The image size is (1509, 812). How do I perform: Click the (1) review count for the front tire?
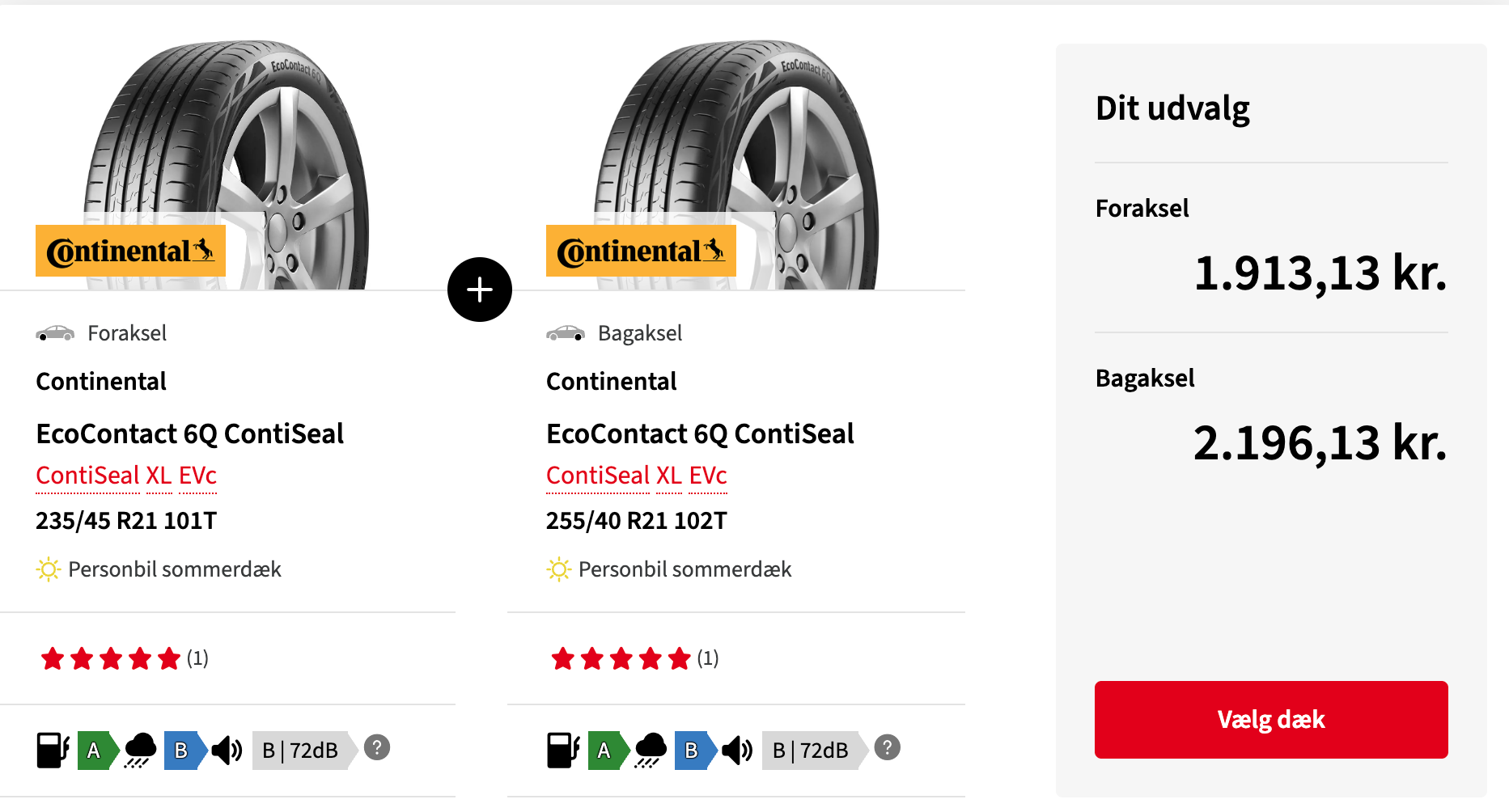tap(197, 658)
